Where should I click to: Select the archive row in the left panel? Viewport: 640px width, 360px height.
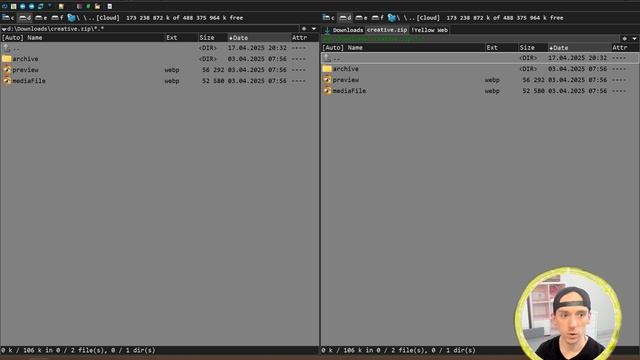coord(159,59)
